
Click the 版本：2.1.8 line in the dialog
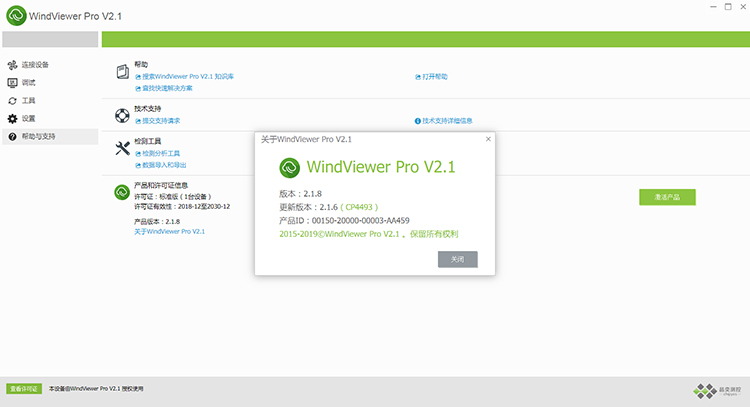(300, 194)
